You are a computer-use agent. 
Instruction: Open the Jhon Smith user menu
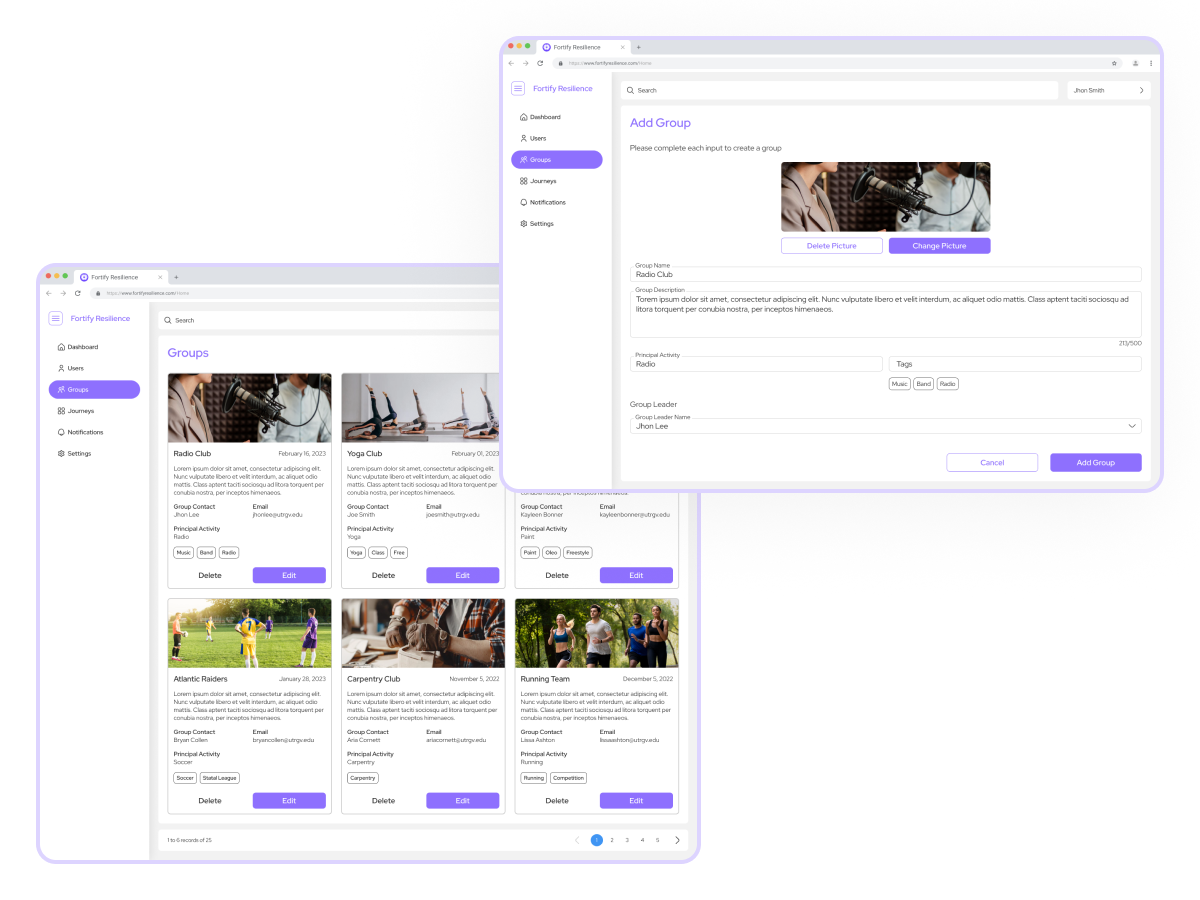(x=1109, y=90)
